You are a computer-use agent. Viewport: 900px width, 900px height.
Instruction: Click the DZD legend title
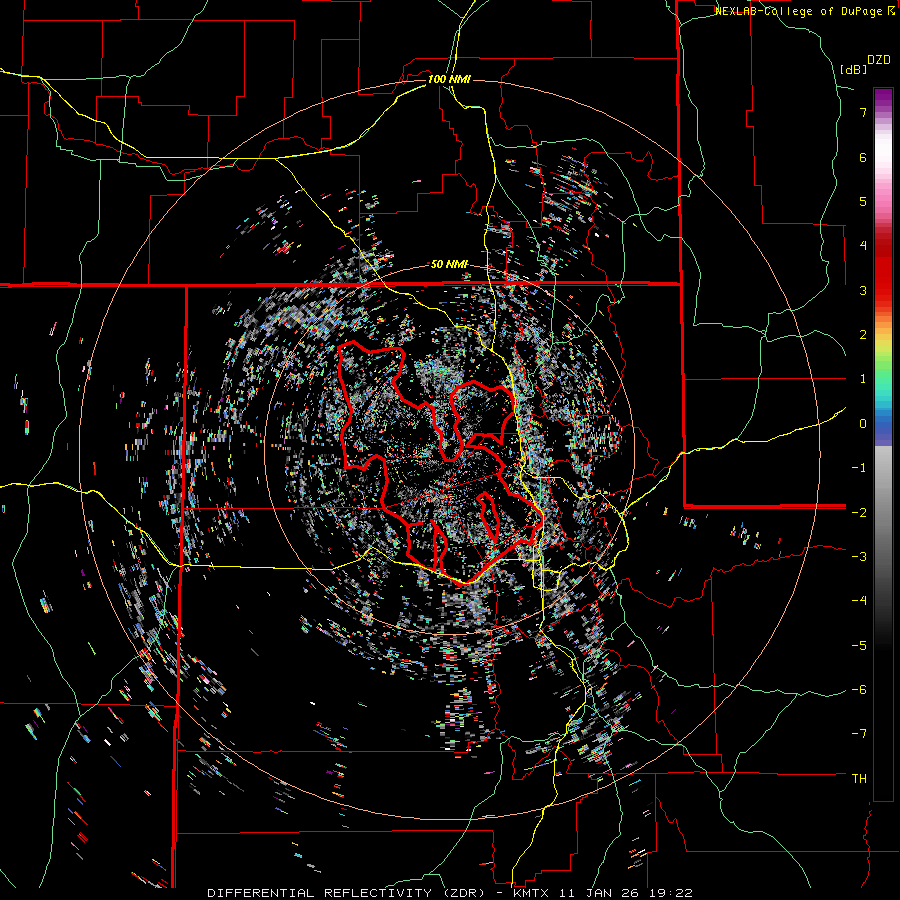click(x=879, y=60)
